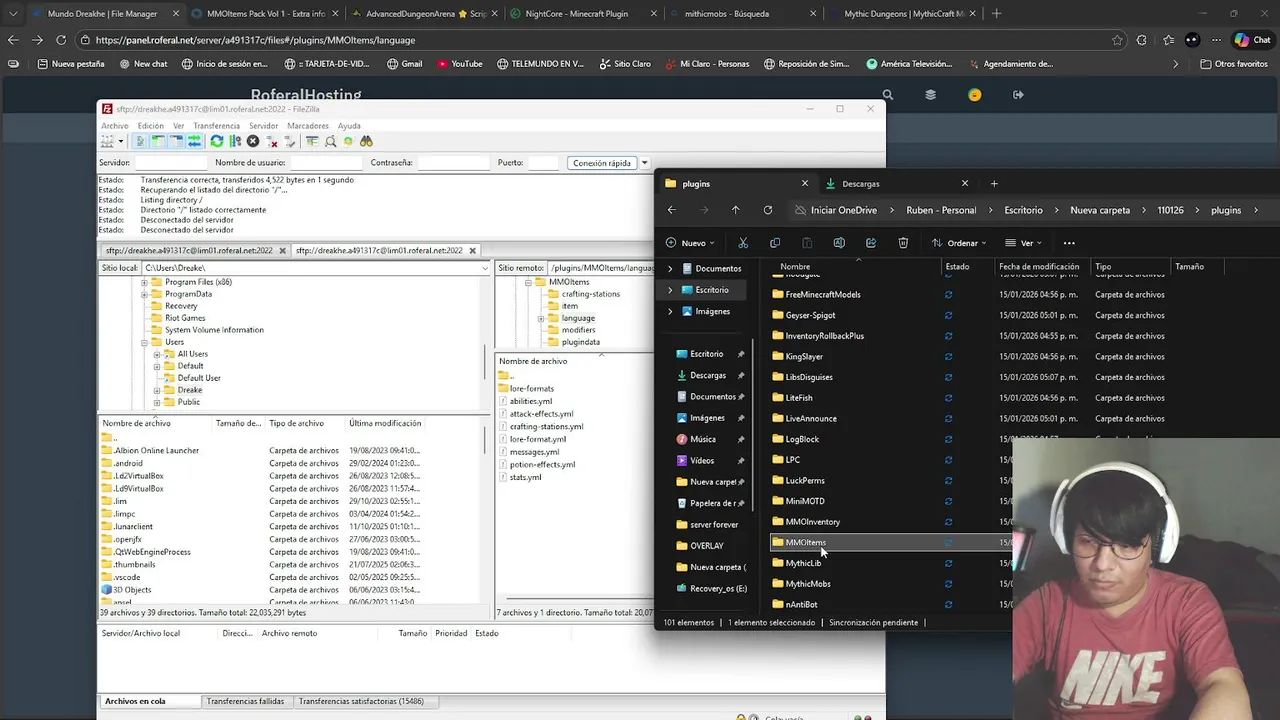This screenshot has width=1280, height=720.
Task: Click the Delete trash icon in Explorer
Action: coord(903,243)
